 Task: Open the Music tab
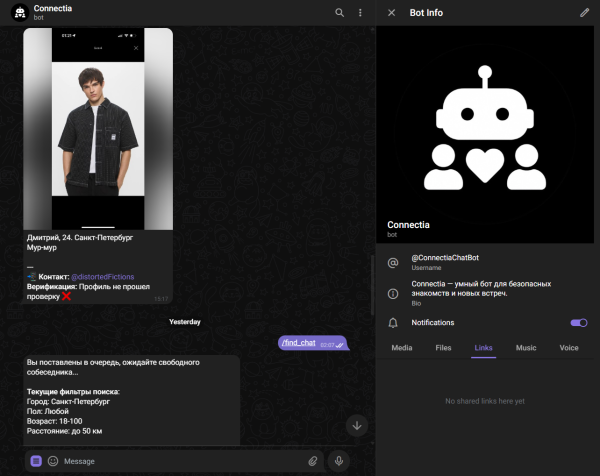526,348
